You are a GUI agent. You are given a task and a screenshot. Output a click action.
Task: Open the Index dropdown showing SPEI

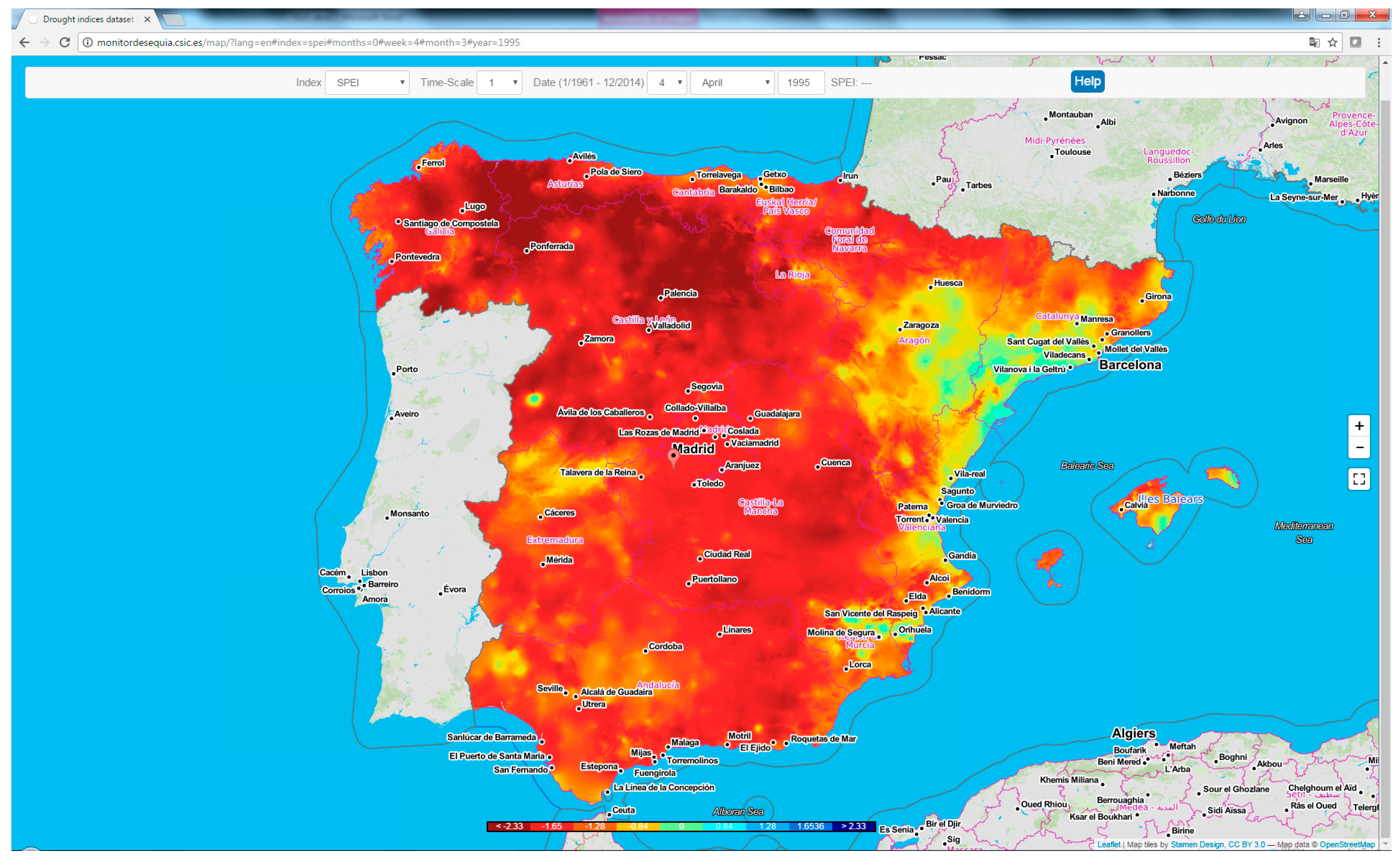(x=367, y=83)
